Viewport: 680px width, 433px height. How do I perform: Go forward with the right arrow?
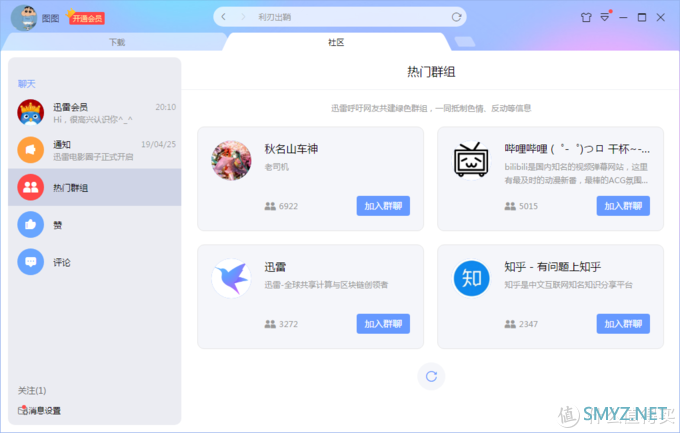coord(242,17)
